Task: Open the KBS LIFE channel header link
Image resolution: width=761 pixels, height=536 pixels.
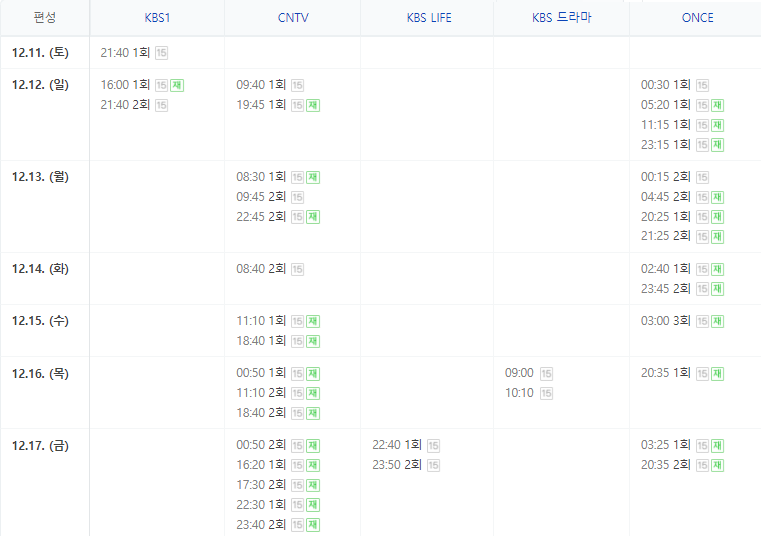Action: coord(429,18)
